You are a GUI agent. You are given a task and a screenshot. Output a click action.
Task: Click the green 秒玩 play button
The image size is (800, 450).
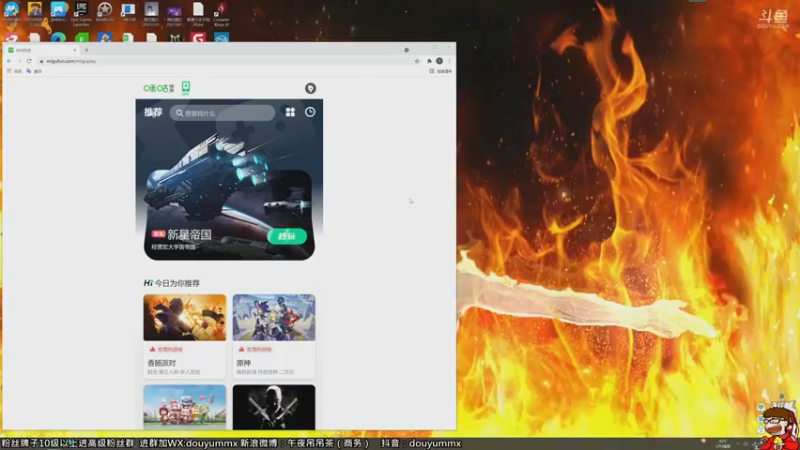point(287,236)
